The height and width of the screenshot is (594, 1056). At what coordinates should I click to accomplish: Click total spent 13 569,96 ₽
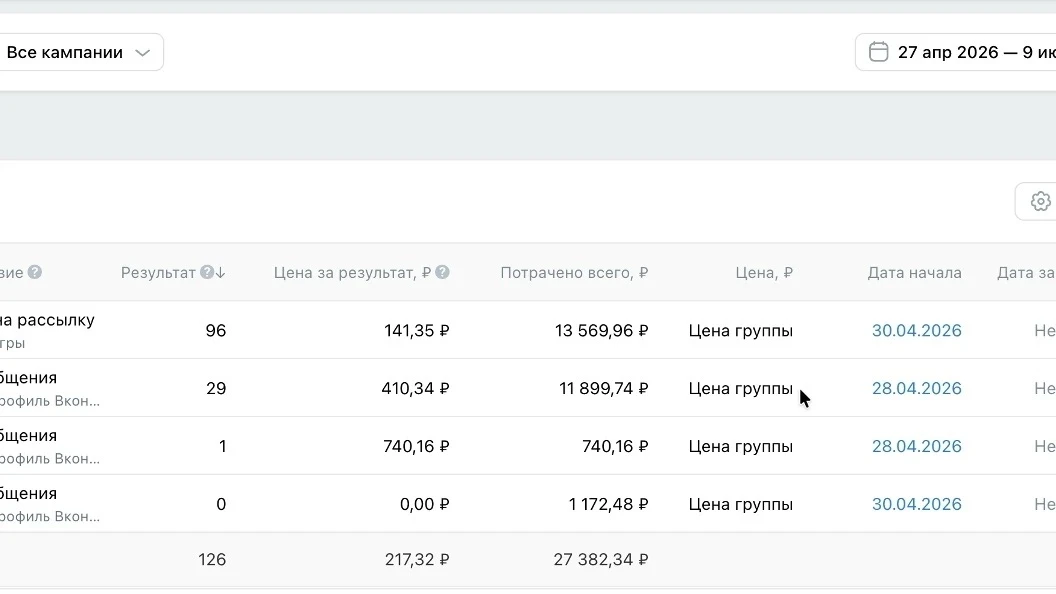point(601,331)
